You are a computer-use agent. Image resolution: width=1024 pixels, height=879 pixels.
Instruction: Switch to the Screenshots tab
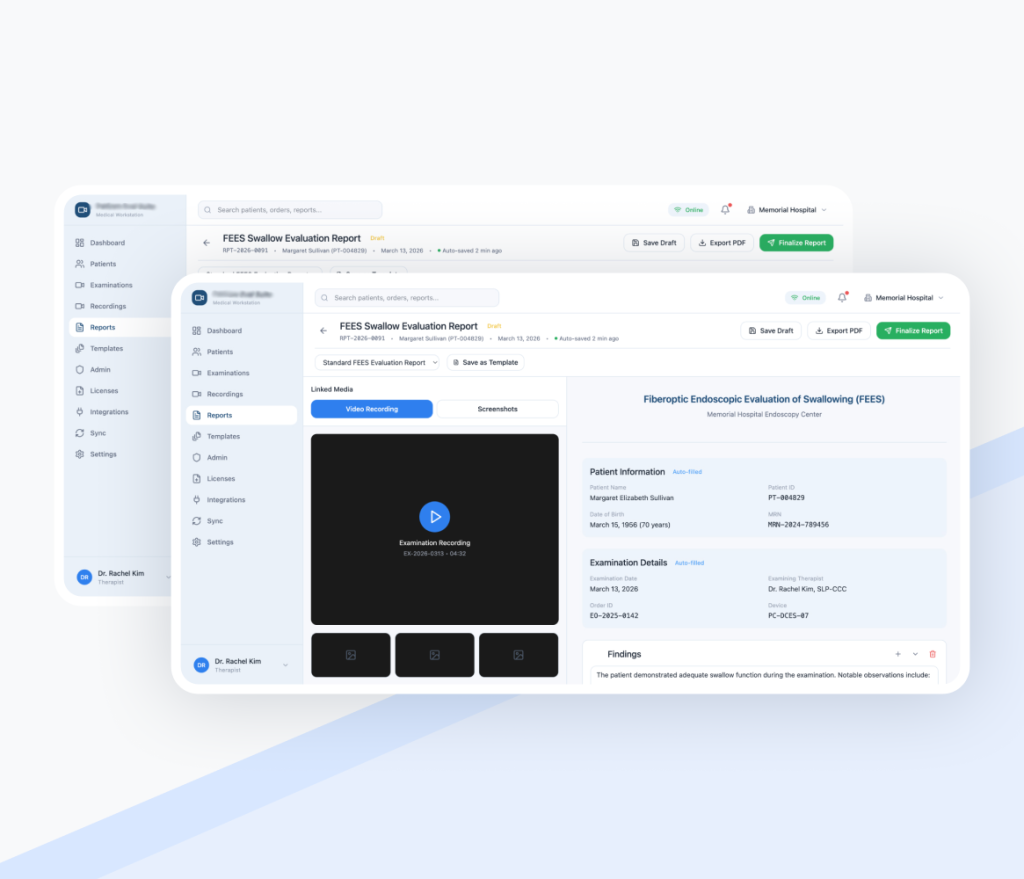tap(497, 409)
